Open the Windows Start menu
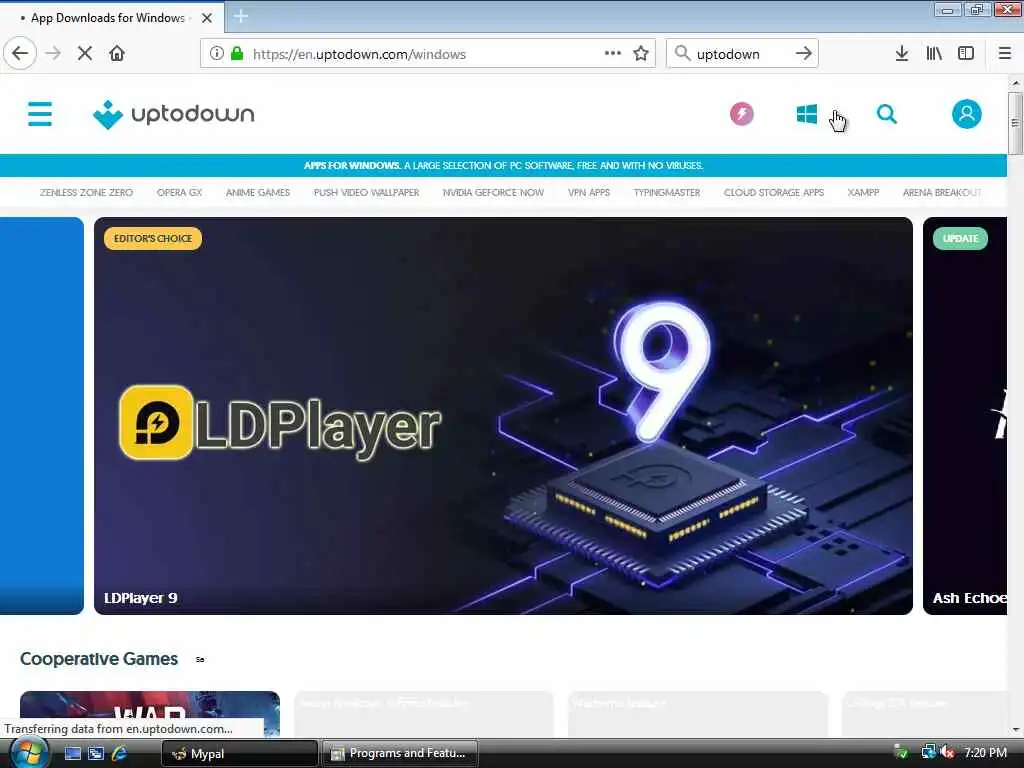Viewport: 1024px width, 768px height. 29,753
